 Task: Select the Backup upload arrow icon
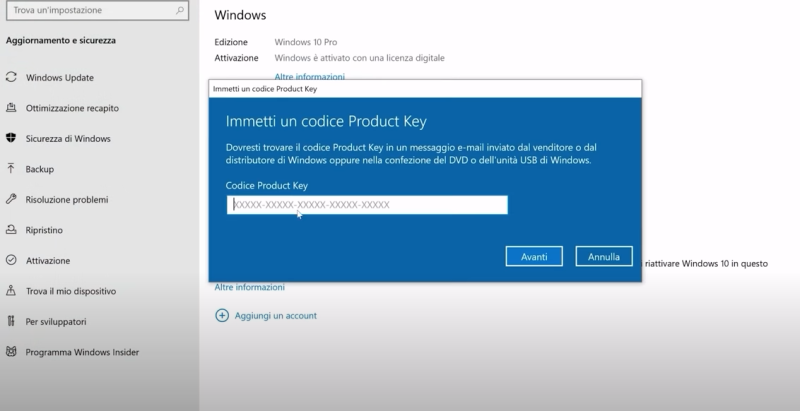pyautogui.click(x=11, y=169)
